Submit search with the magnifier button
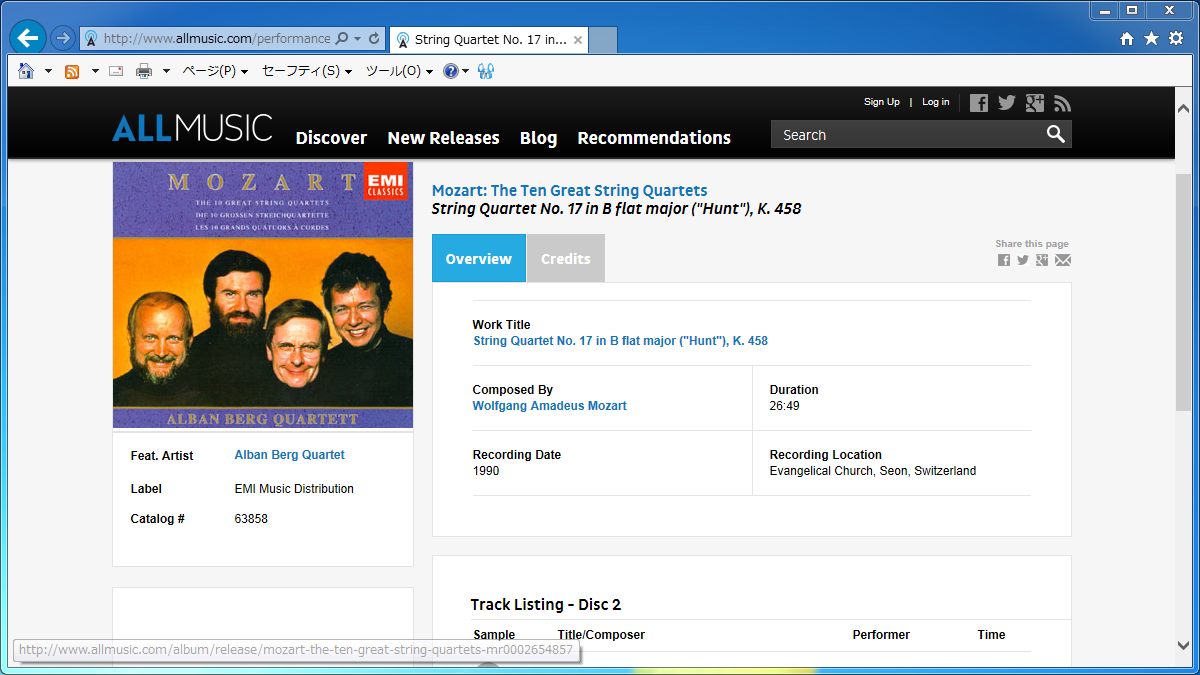This screenshot has height=675, width=1200. pos(1056,135)
